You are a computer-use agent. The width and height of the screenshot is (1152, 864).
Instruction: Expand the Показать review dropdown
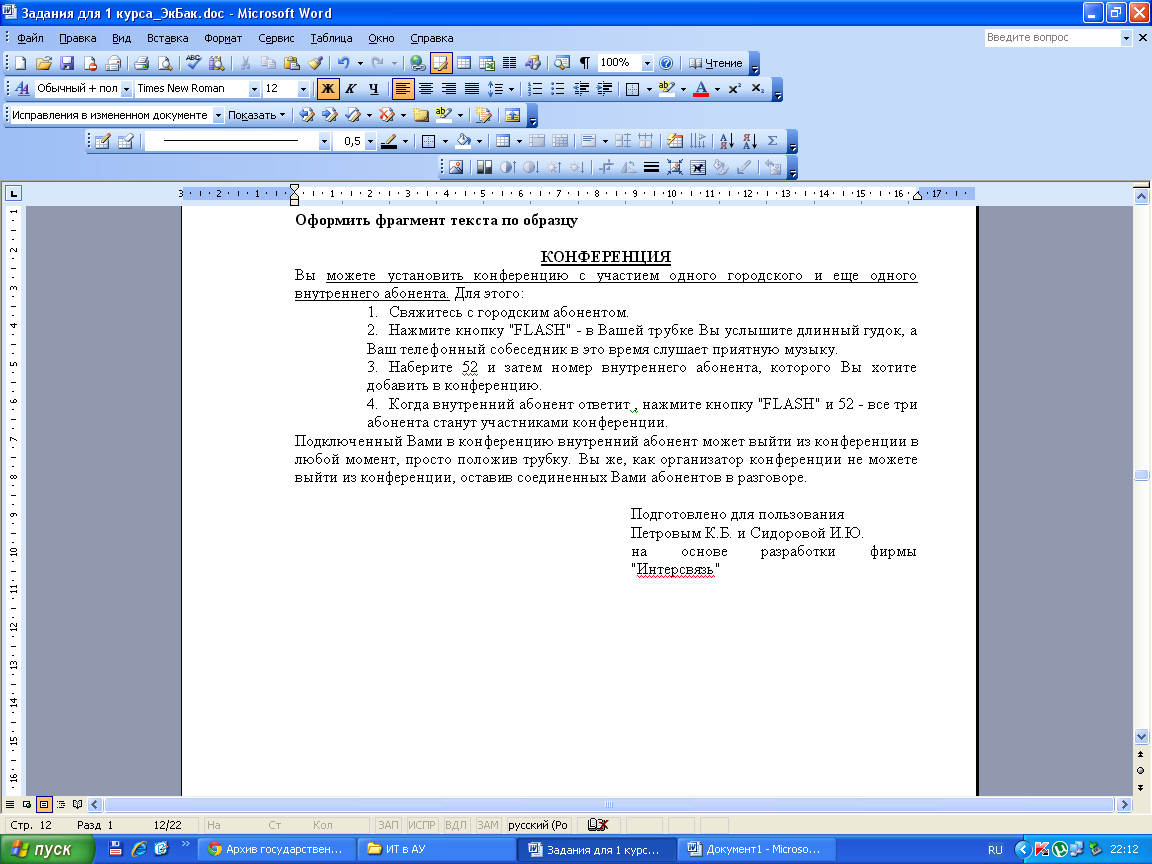(256, 115)
